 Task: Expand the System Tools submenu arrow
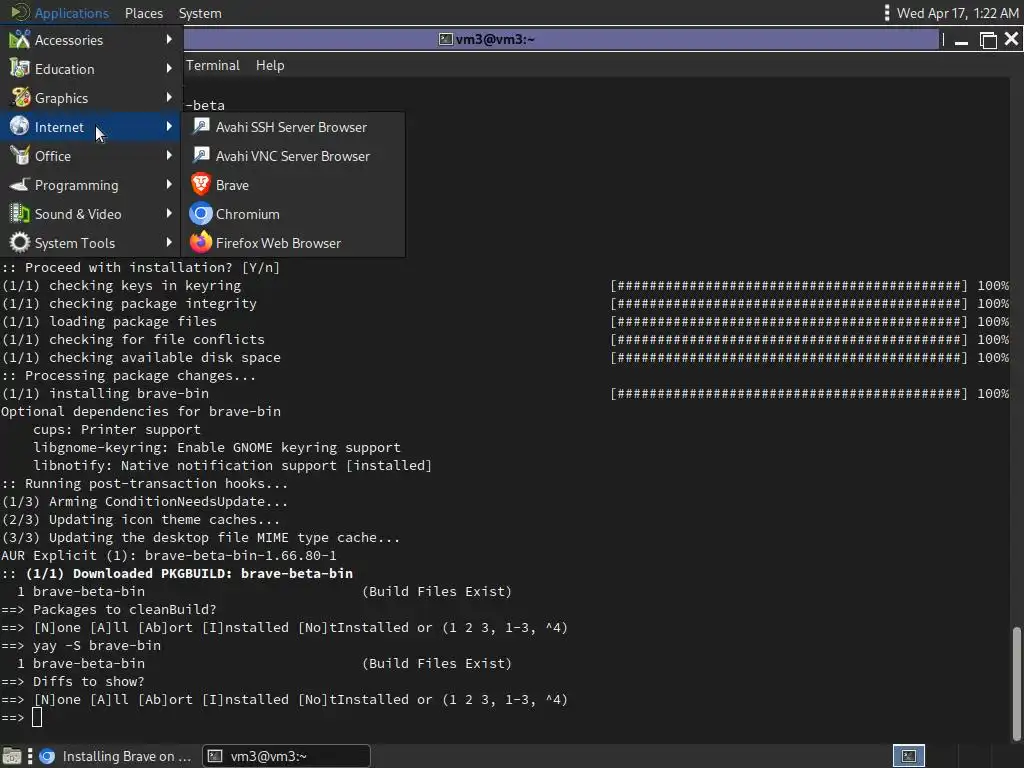pyautogui.click(x=169, y=242)
